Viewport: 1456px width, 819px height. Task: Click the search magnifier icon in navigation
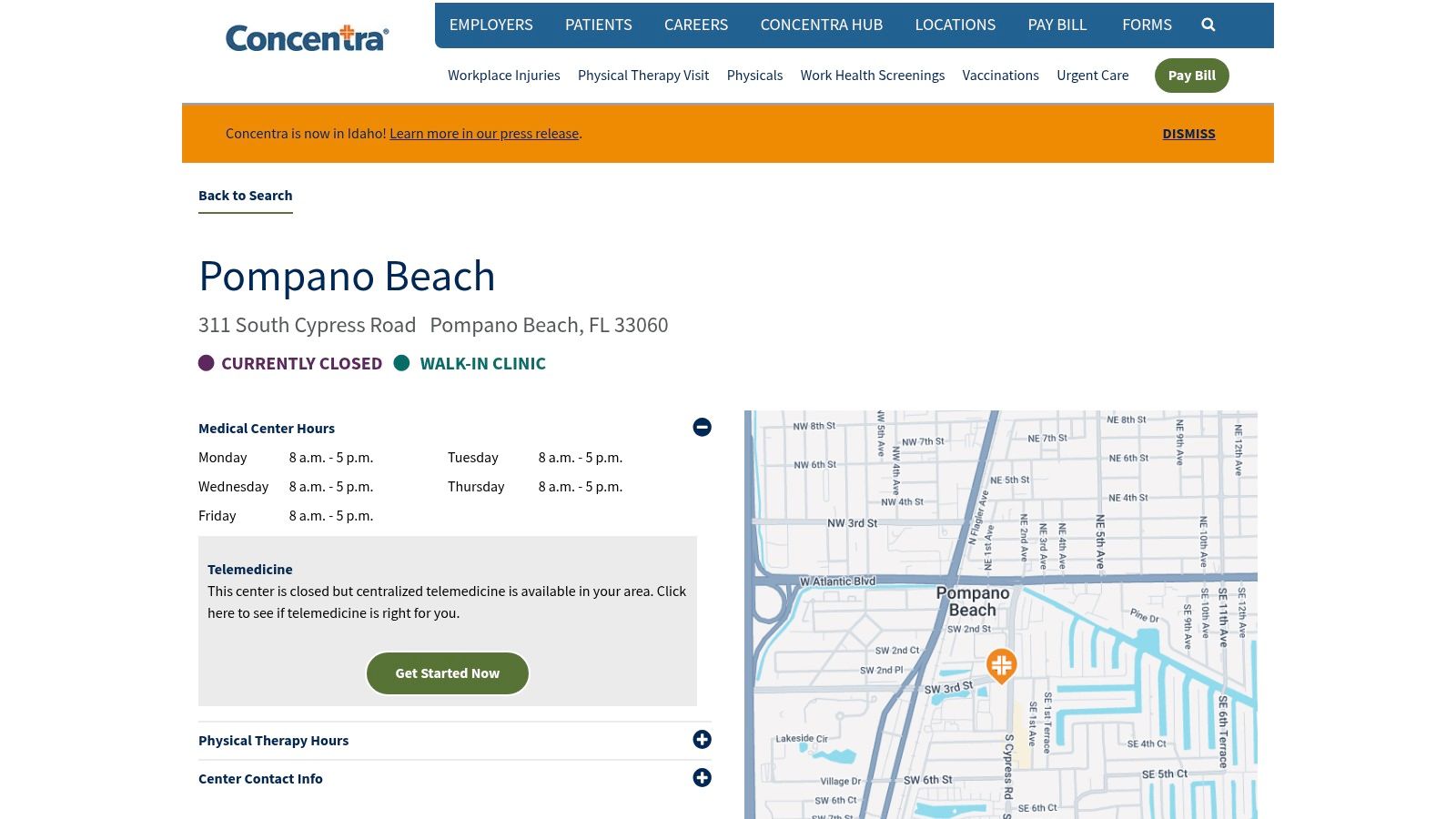tap(1208, 25)
